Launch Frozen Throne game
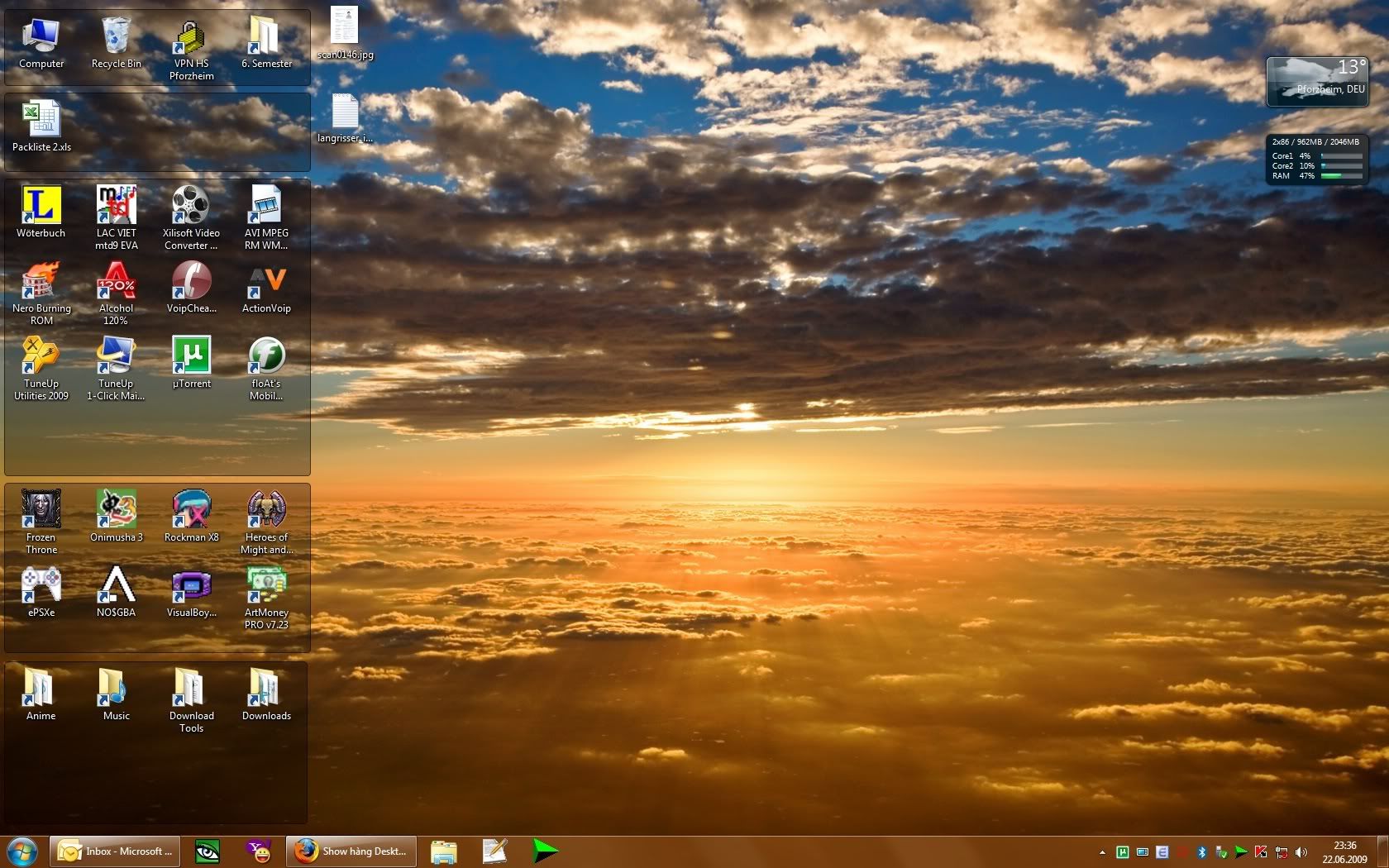 click(41, 522)
